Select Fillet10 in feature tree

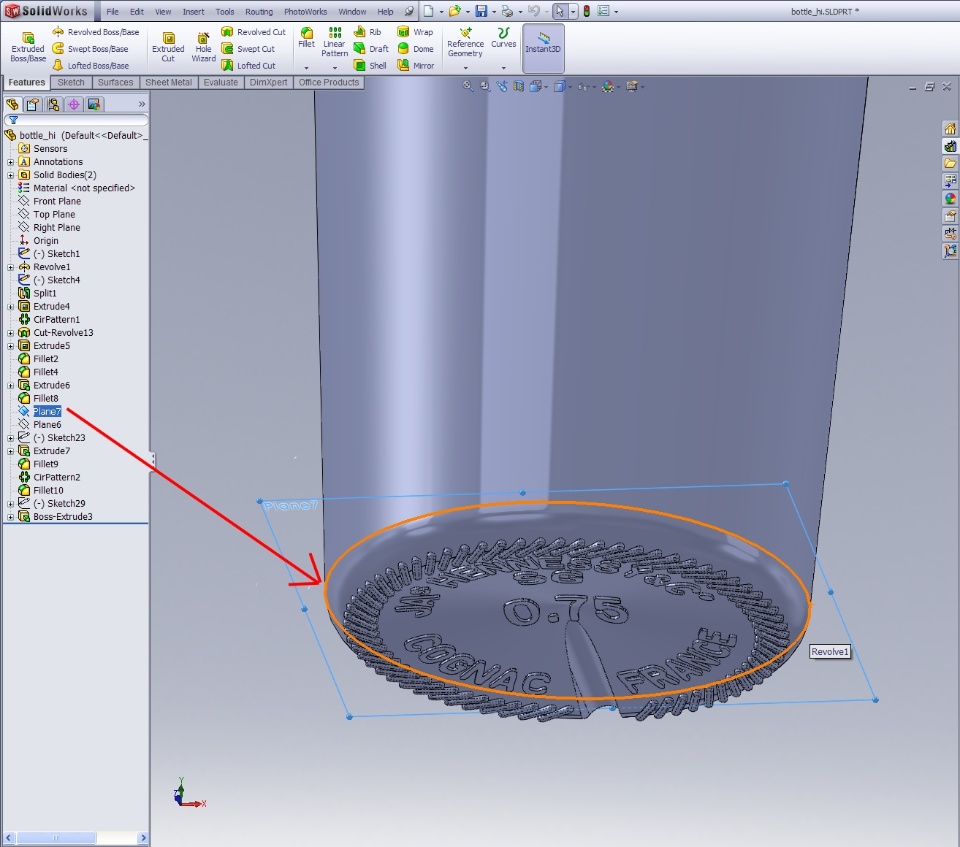(41, 491)
